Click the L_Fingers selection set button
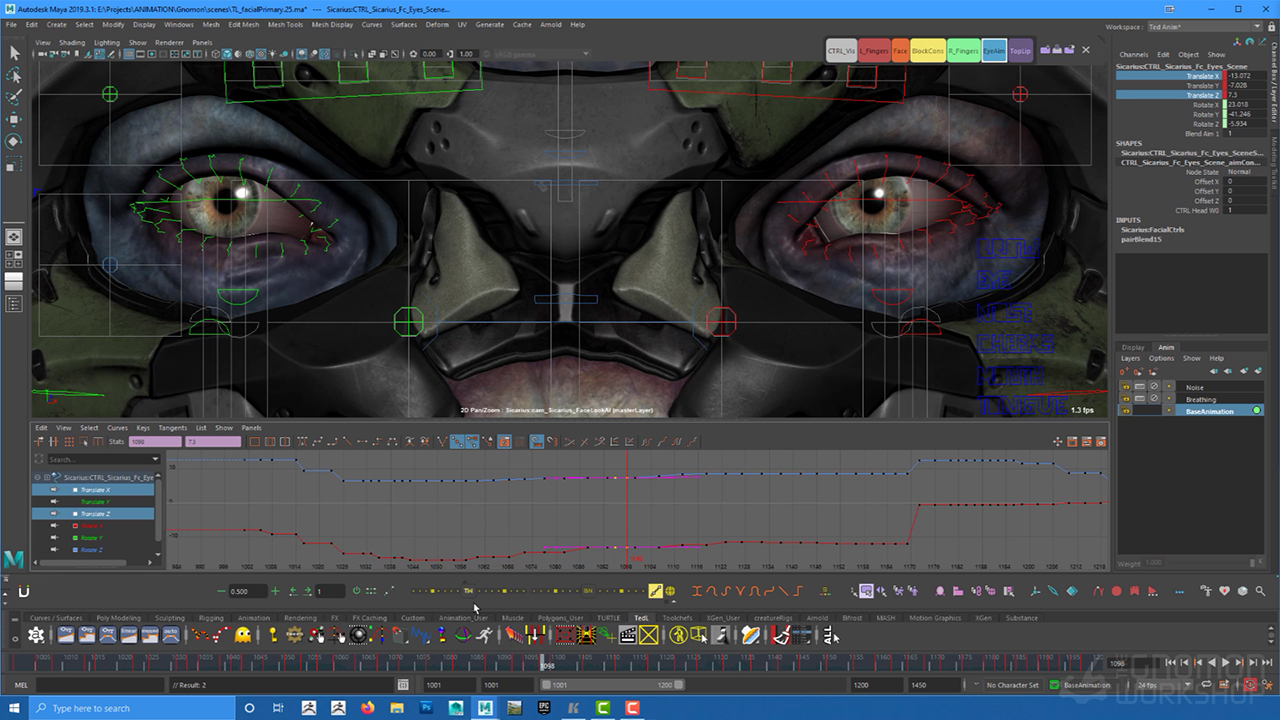Screen dimensions: 1280x720 [874, 51]
